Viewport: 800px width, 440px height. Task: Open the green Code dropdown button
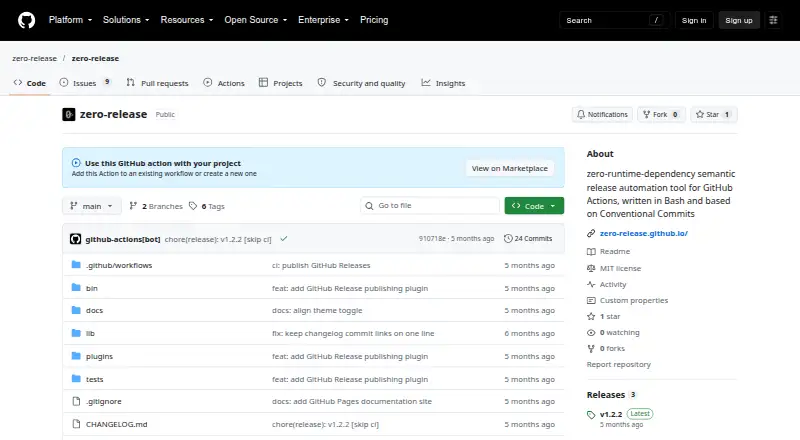(534, 206)
